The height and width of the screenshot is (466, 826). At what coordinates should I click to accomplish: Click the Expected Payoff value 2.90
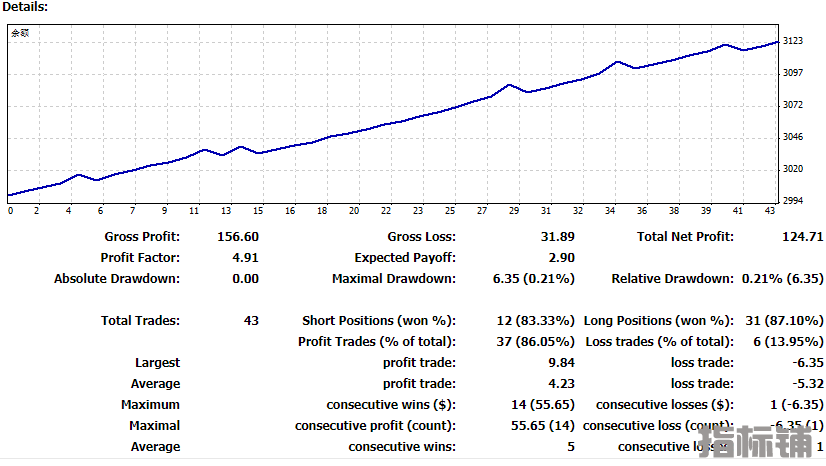tap(562, 258)
